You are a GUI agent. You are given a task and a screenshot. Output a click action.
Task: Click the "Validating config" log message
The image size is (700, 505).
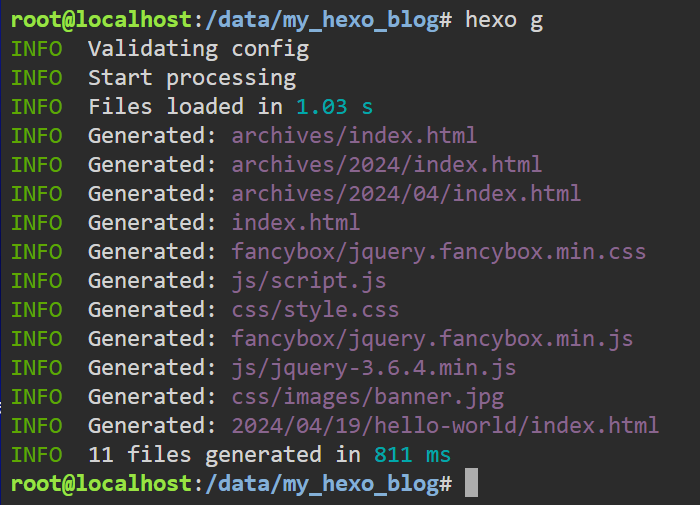[198, 49]
